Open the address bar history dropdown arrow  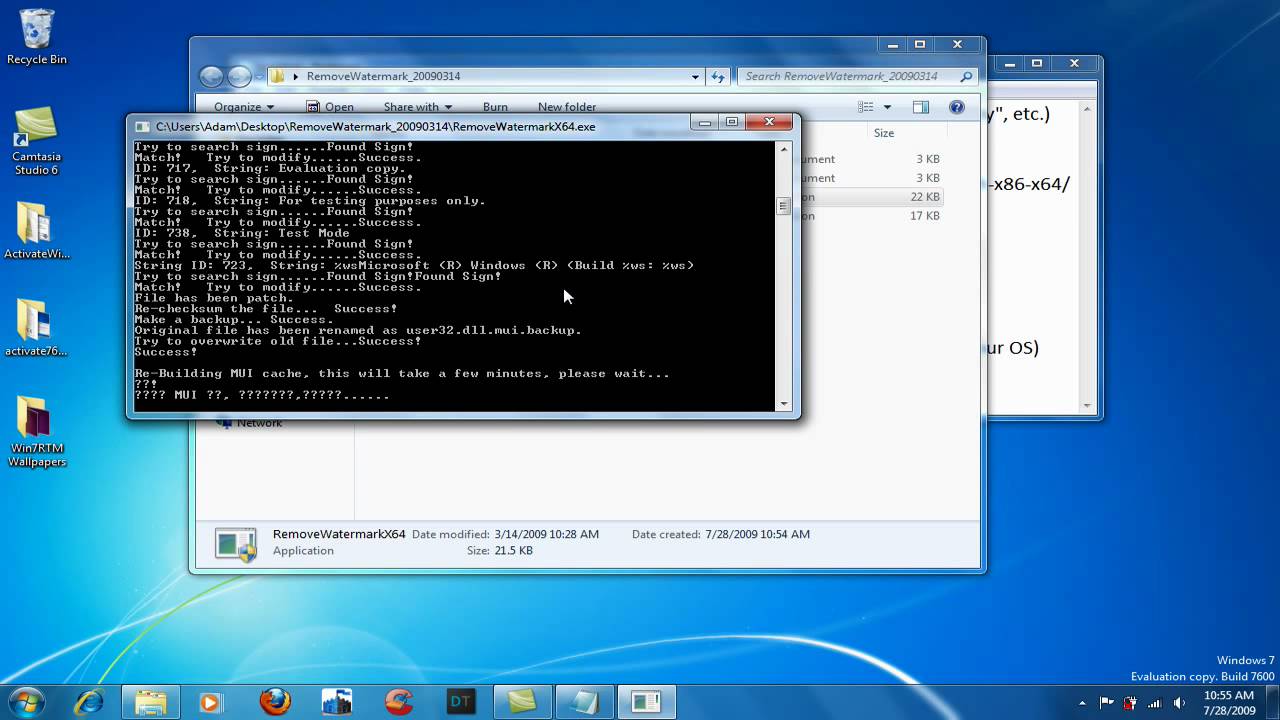coord(696,76)
